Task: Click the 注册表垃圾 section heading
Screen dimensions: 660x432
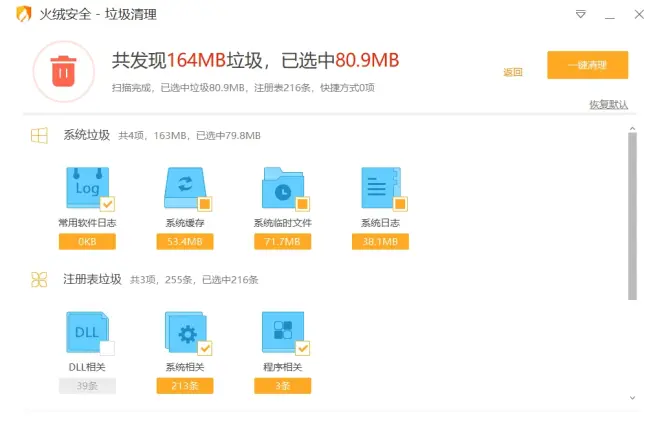Action: [92, 279]
